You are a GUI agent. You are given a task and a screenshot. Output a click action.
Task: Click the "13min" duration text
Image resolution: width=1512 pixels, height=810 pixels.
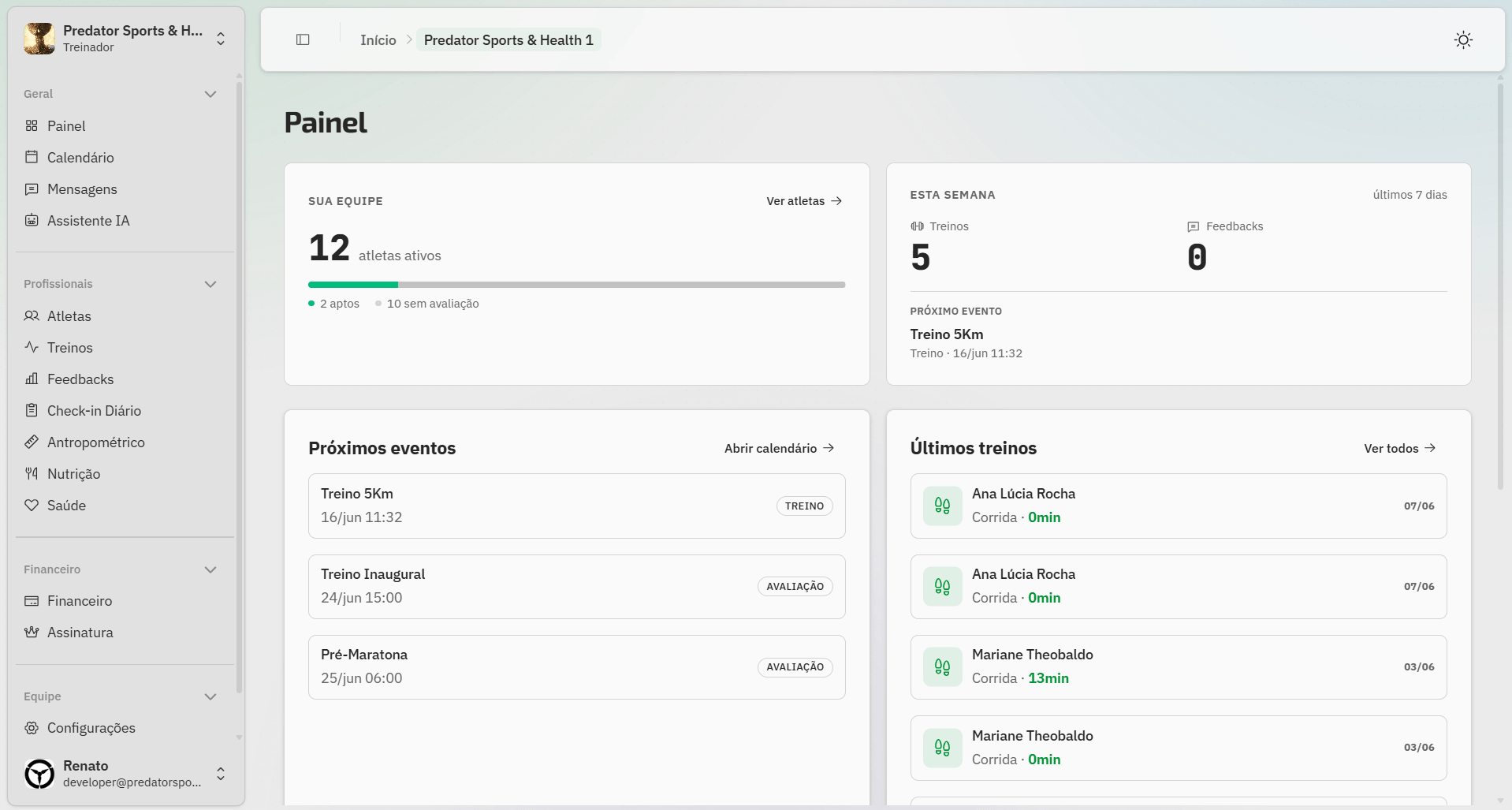pyautogui.click(x=1048, y=678)
